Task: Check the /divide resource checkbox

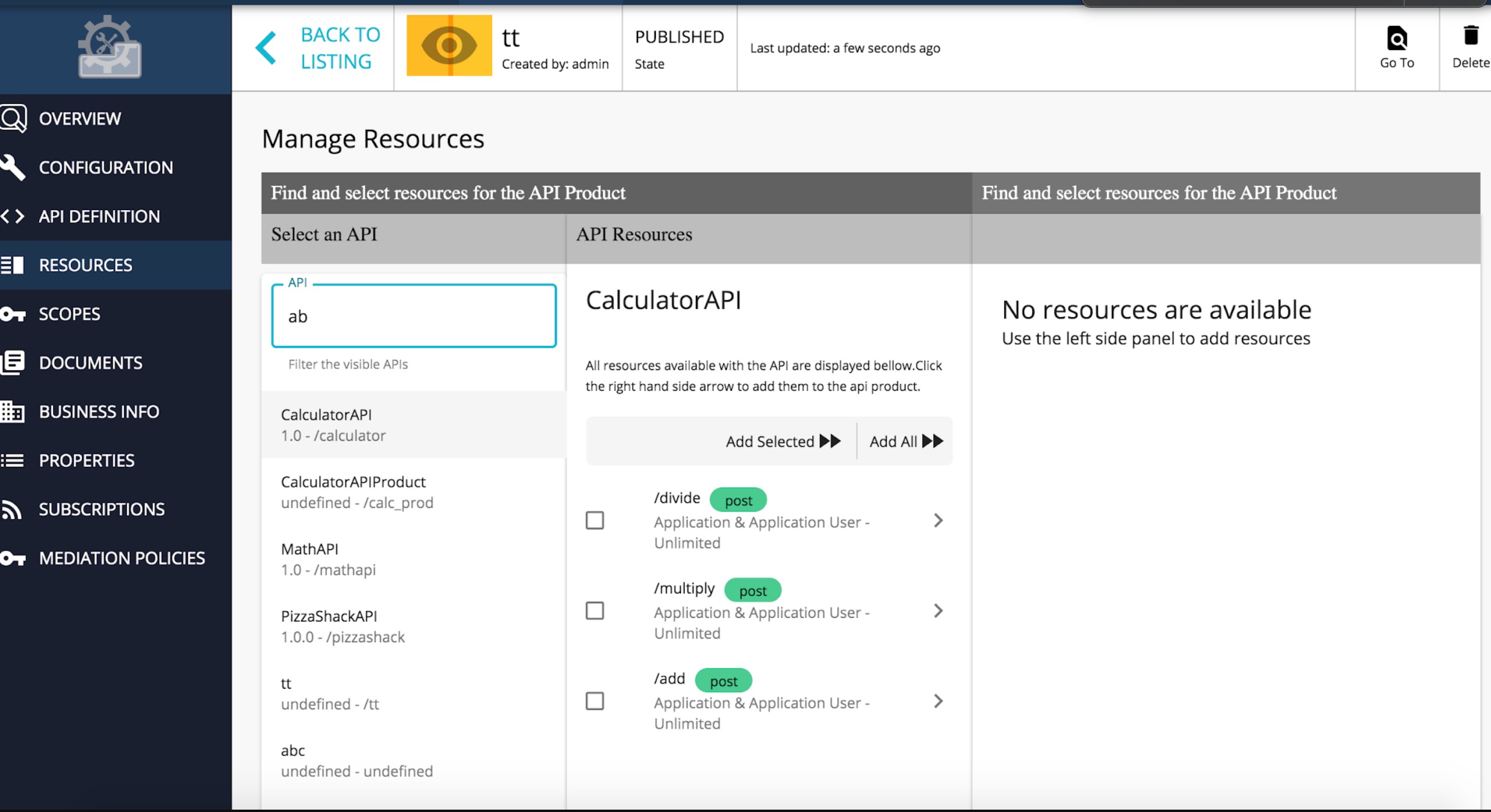Action: (x=595, y=520)
